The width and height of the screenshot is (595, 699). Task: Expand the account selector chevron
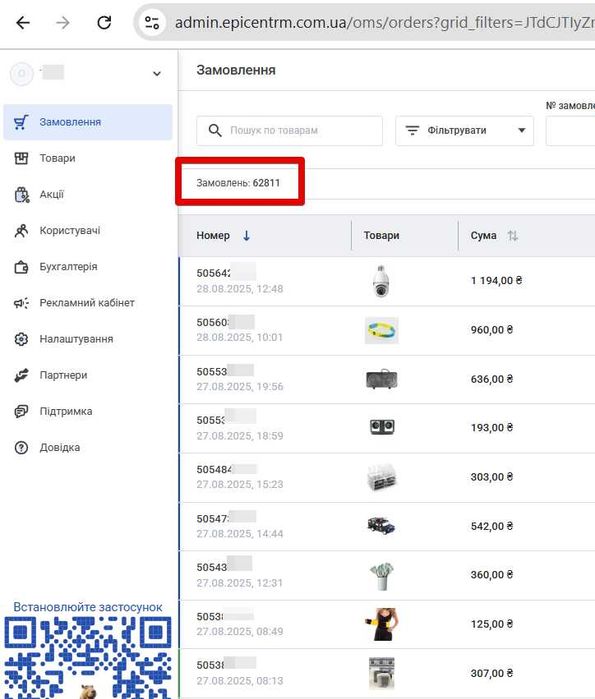tap(157, 74)
